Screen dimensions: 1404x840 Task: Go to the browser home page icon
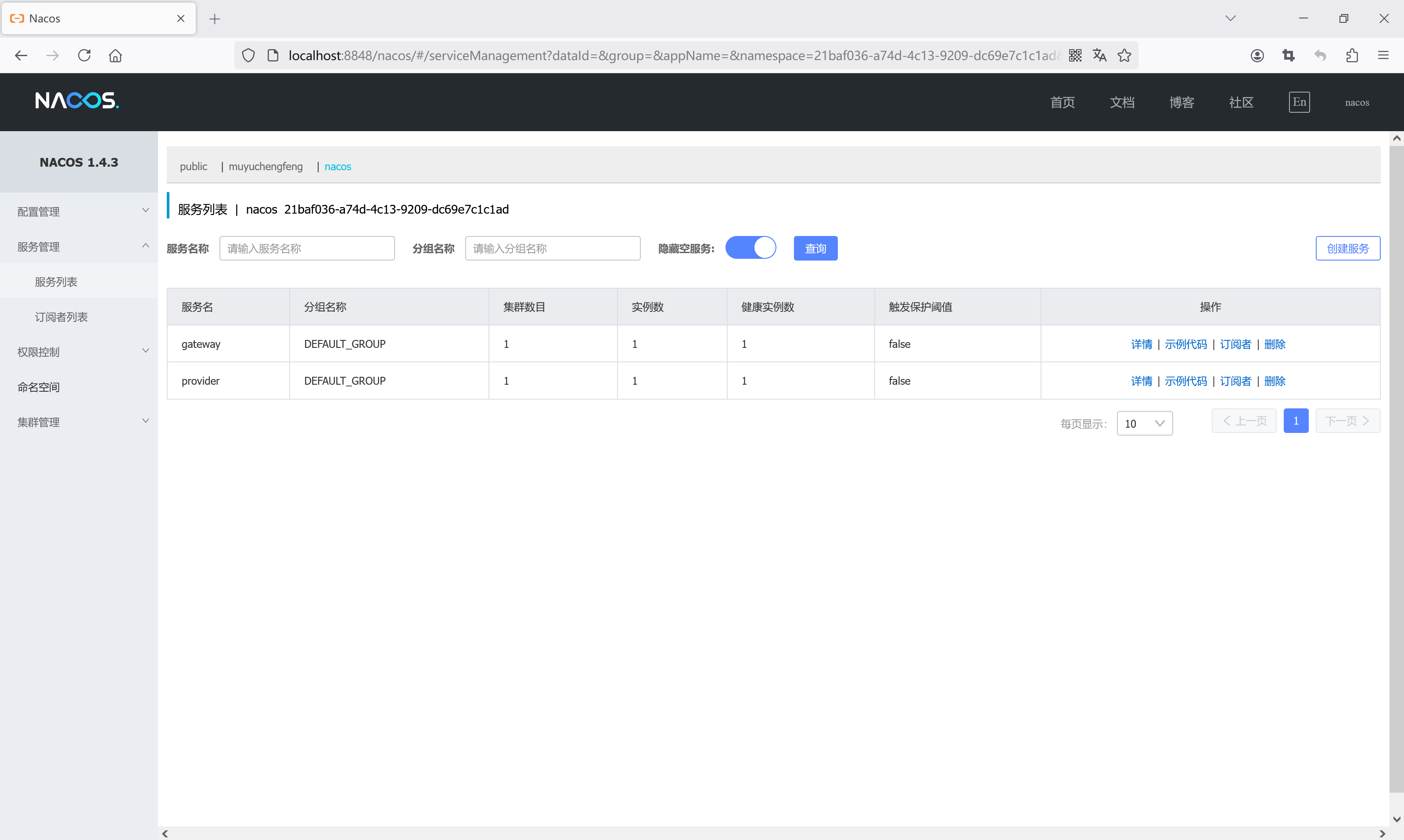coord(115,55)
